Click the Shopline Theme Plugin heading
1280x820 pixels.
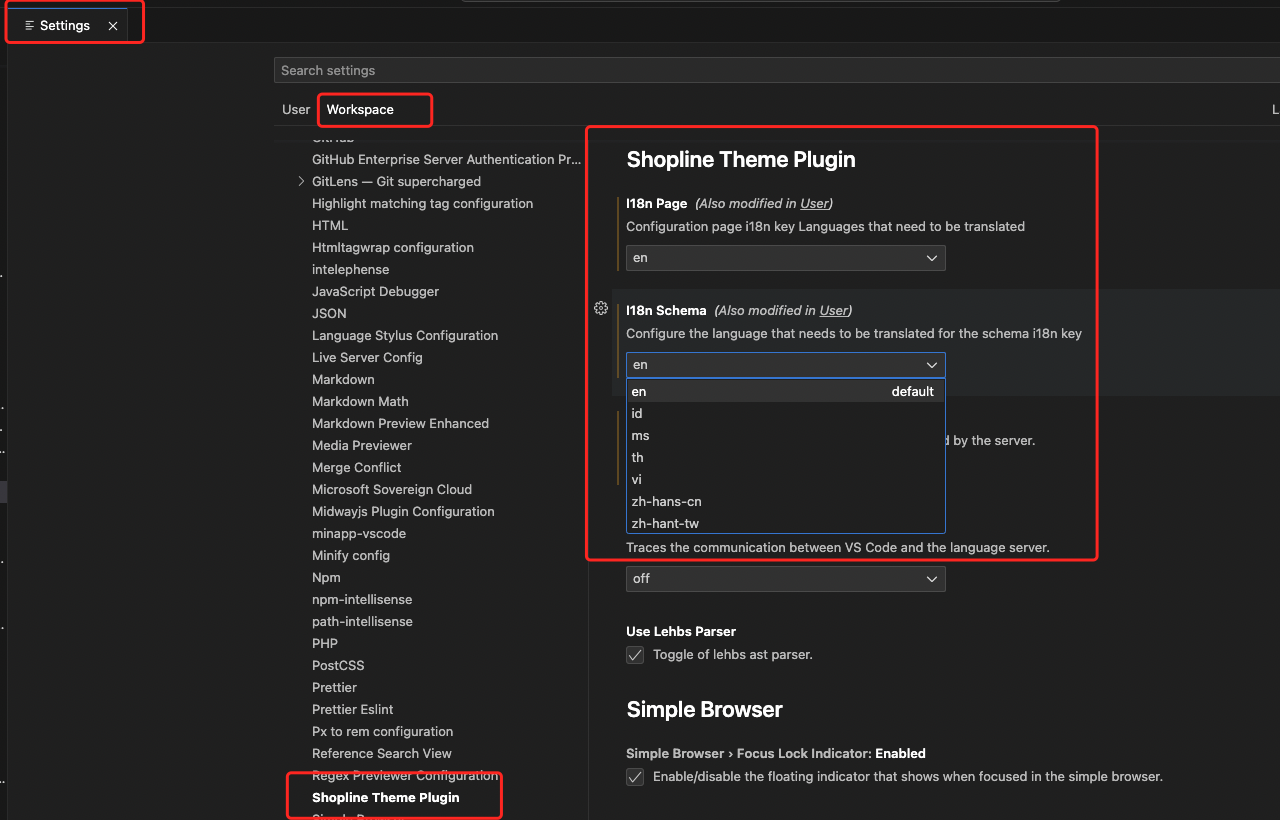741,160
